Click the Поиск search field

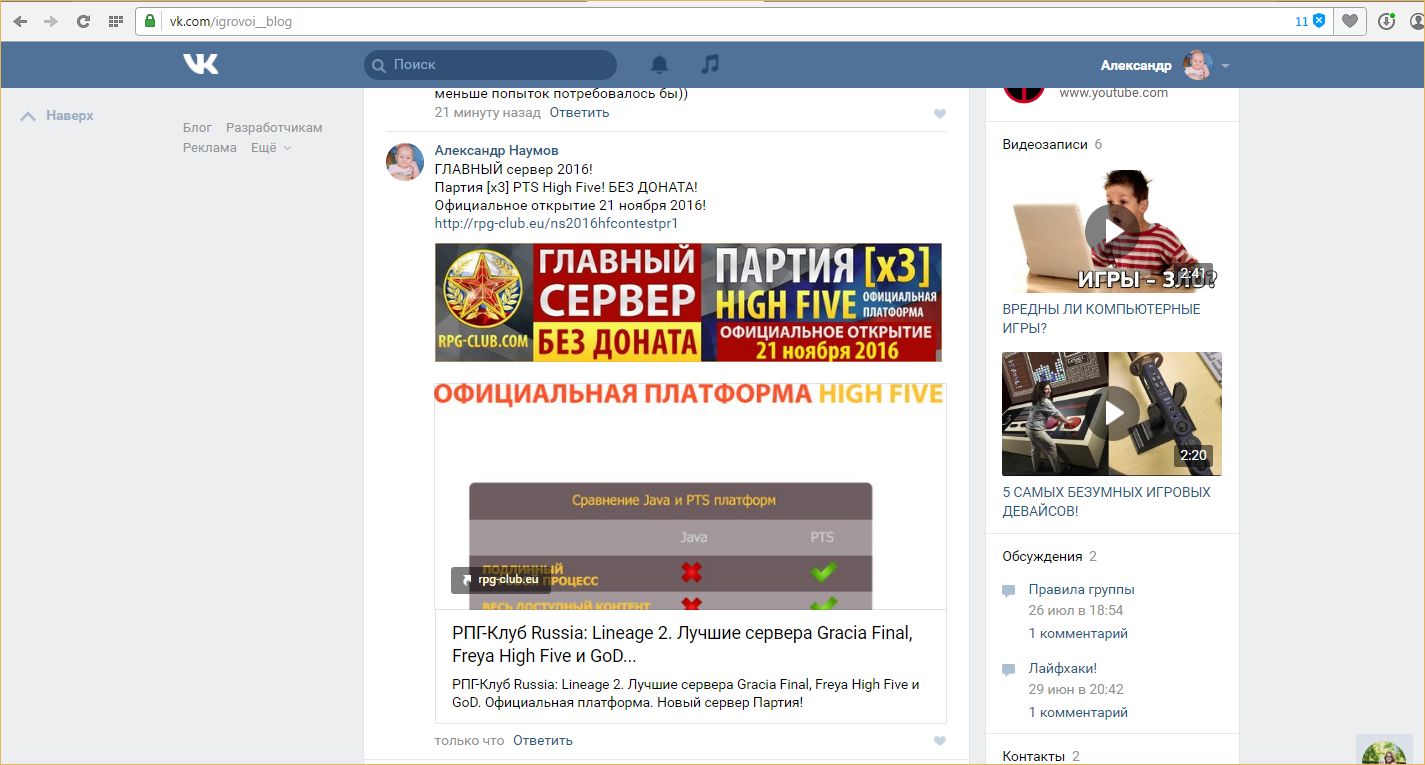pos(490,65)
